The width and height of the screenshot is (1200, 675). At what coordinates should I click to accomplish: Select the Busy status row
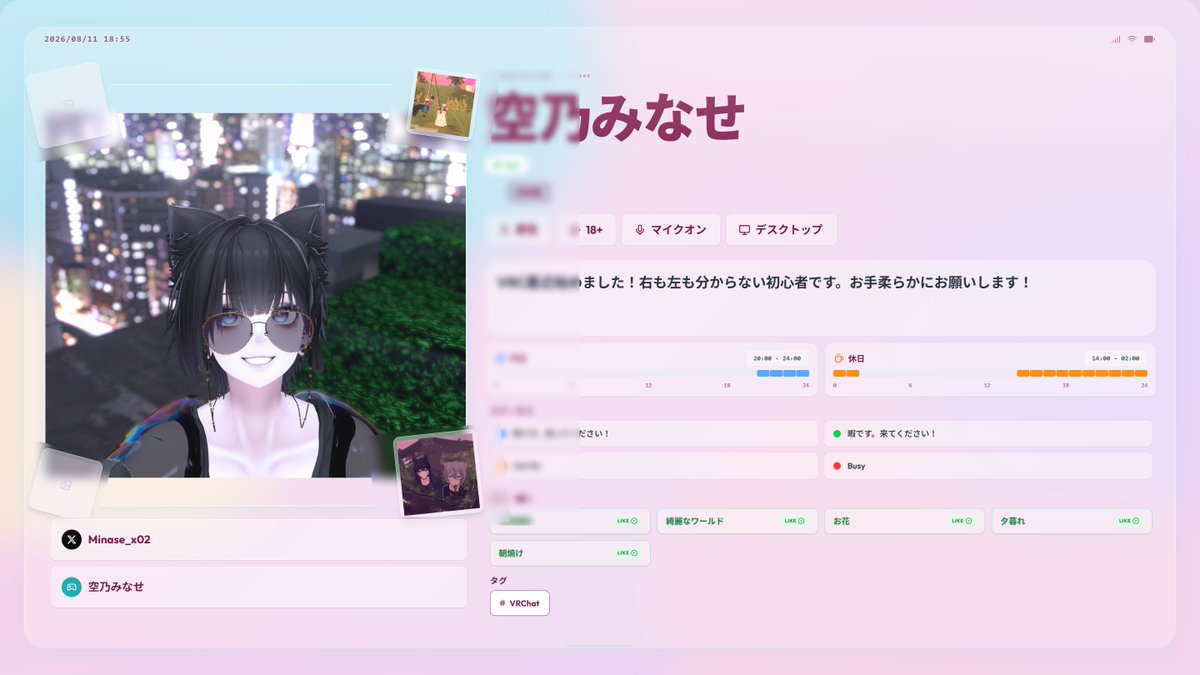pos(988,466)
